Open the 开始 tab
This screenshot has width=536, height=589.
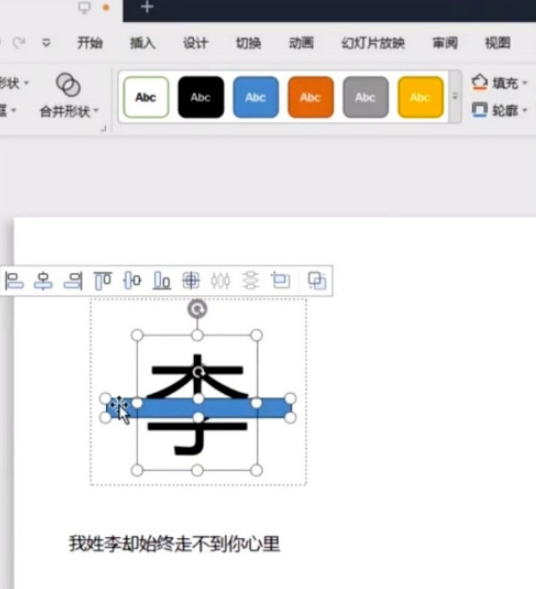89,43
